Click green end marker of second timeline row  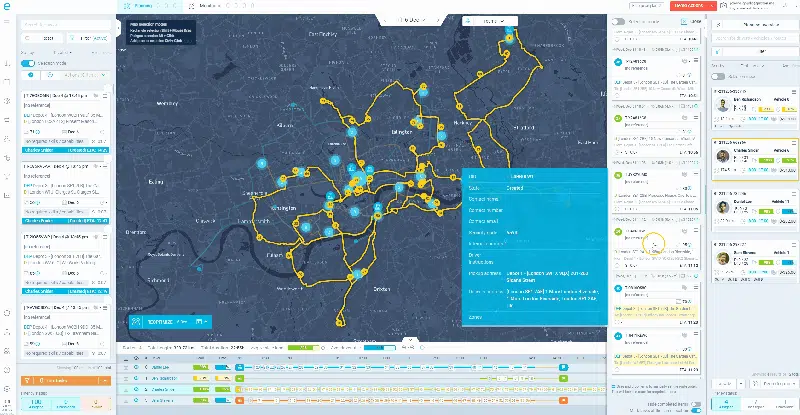click(x=563, y=378)
